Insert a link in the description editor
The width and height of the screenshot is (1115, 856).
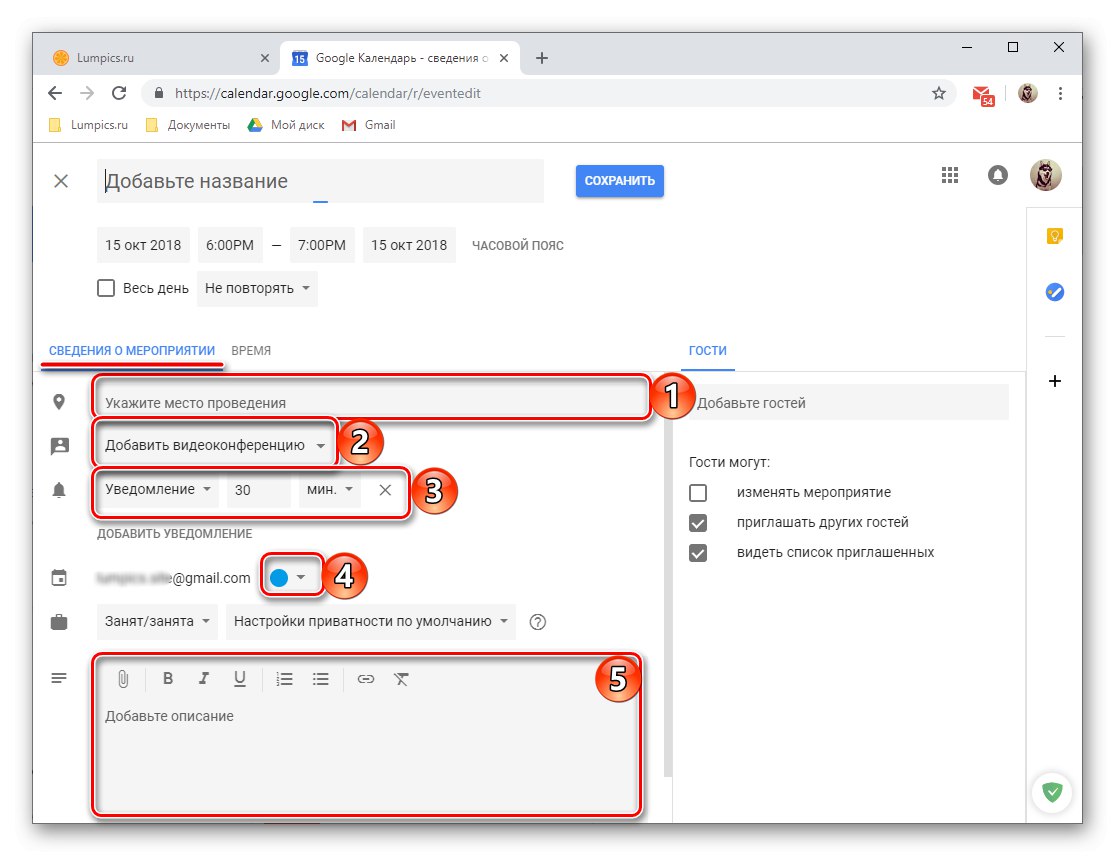click(x=366, y=679)
